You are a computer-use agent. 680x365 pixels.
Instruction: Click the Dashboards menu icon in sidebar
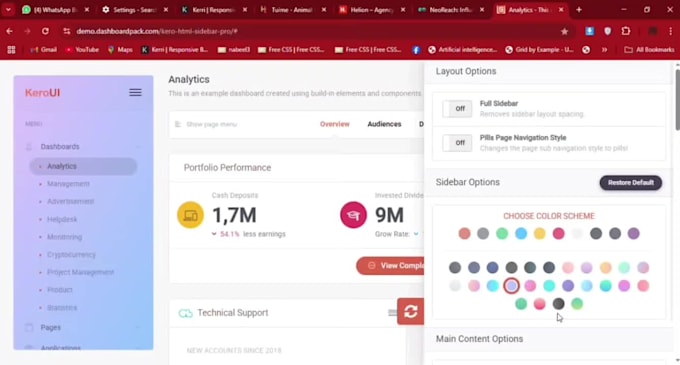[29, 147]
